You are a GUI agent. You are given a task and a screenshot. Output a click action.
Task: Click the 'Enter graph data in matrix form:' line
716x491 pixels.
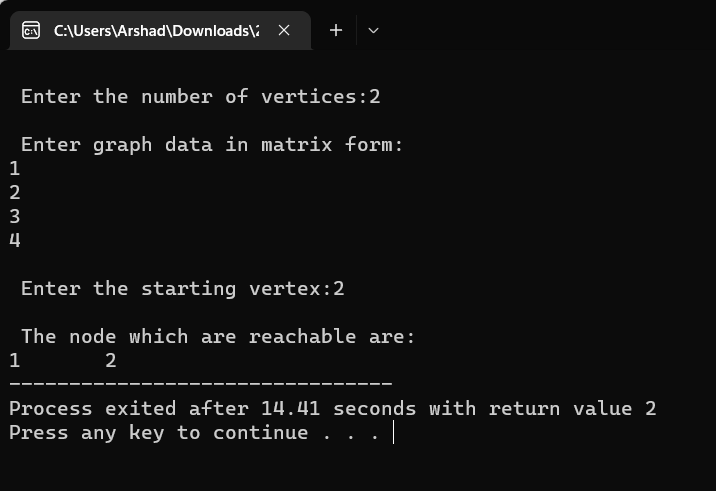212,145
